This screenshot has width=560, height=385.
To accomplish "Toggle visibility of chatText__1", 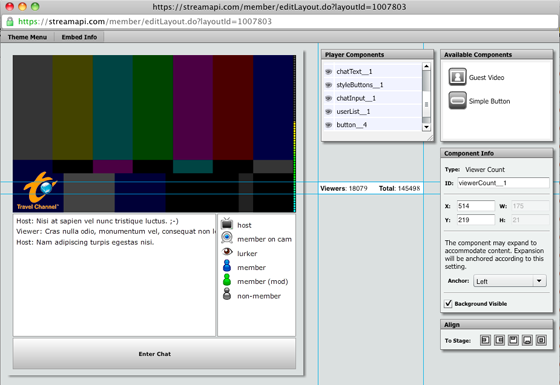I will 329,71.
